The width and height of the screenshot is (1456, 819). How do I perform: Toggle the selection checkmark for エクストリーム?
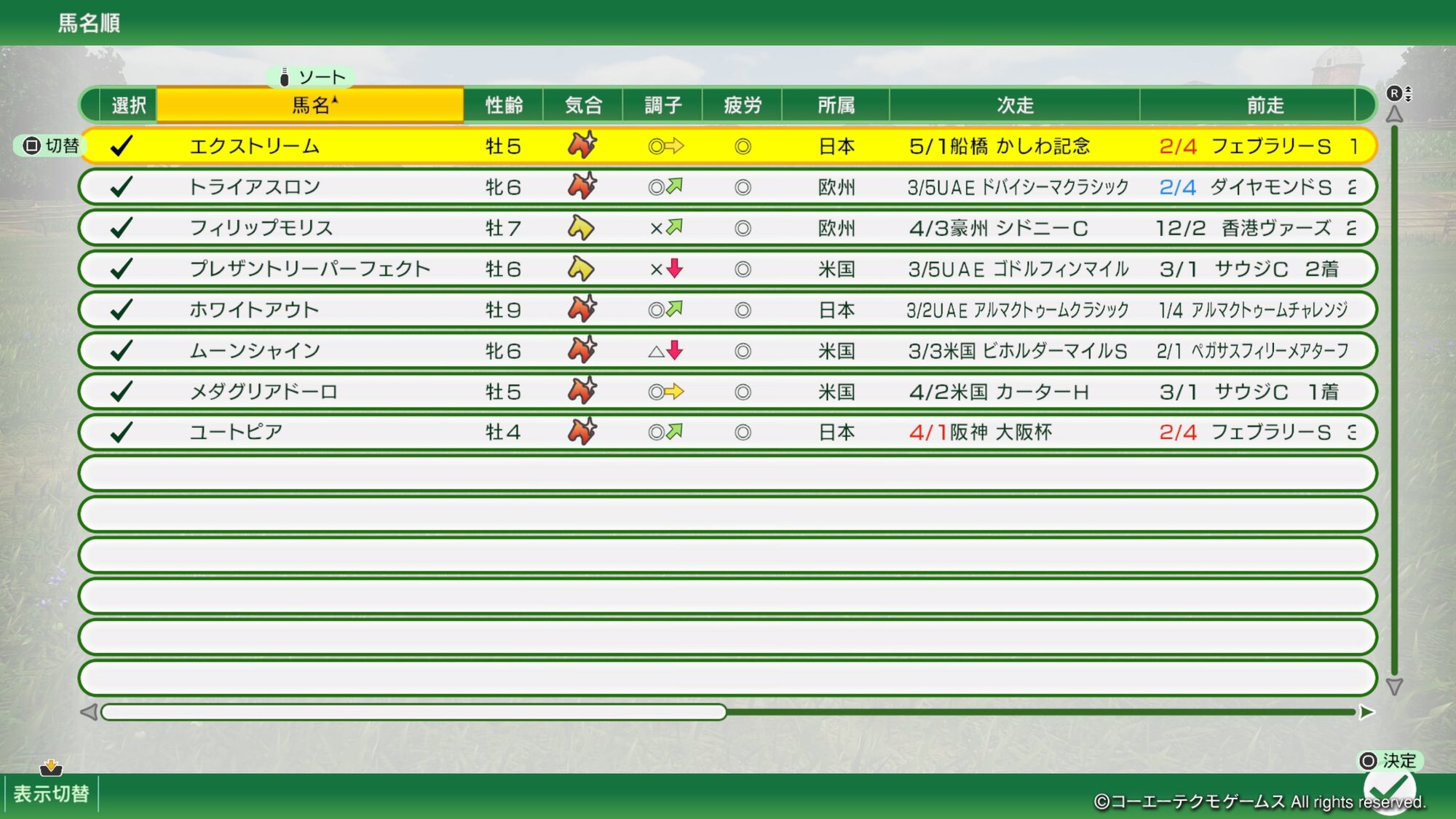[x=122, y=146]
